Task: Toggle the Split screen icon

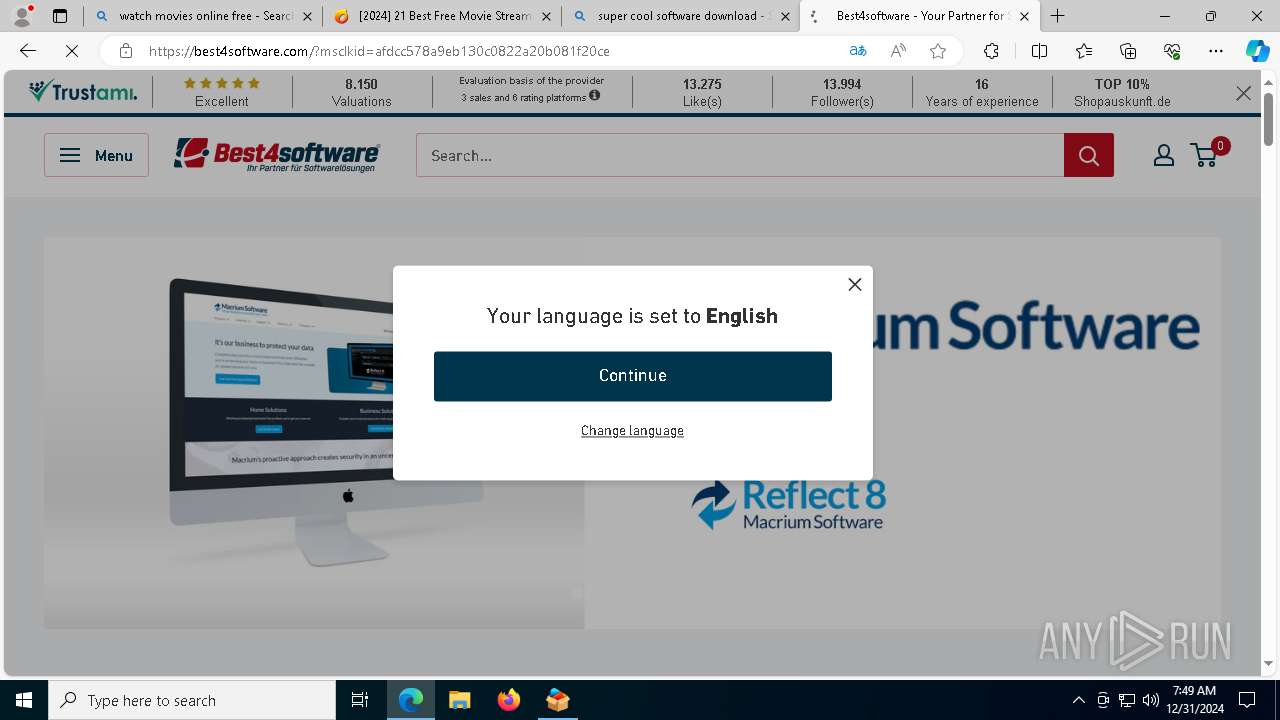Action: (1039, 51)
